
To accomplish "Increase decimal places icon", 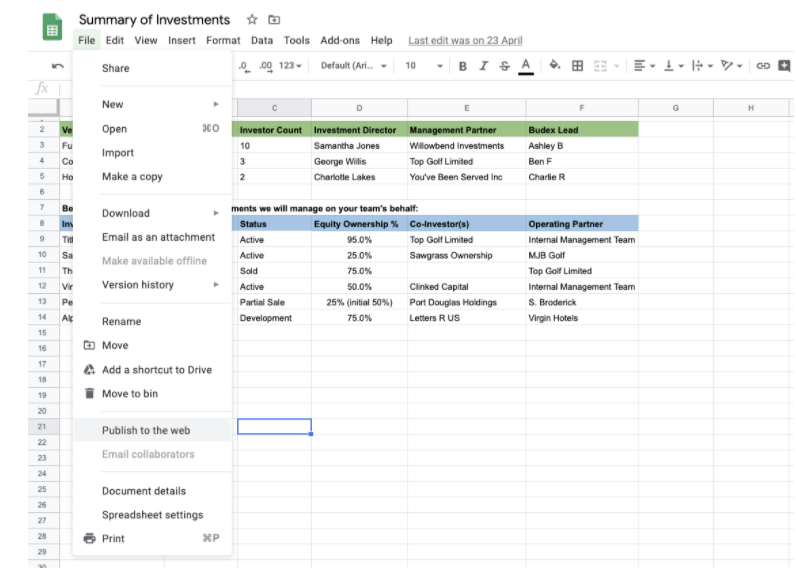I will (266, 66).
